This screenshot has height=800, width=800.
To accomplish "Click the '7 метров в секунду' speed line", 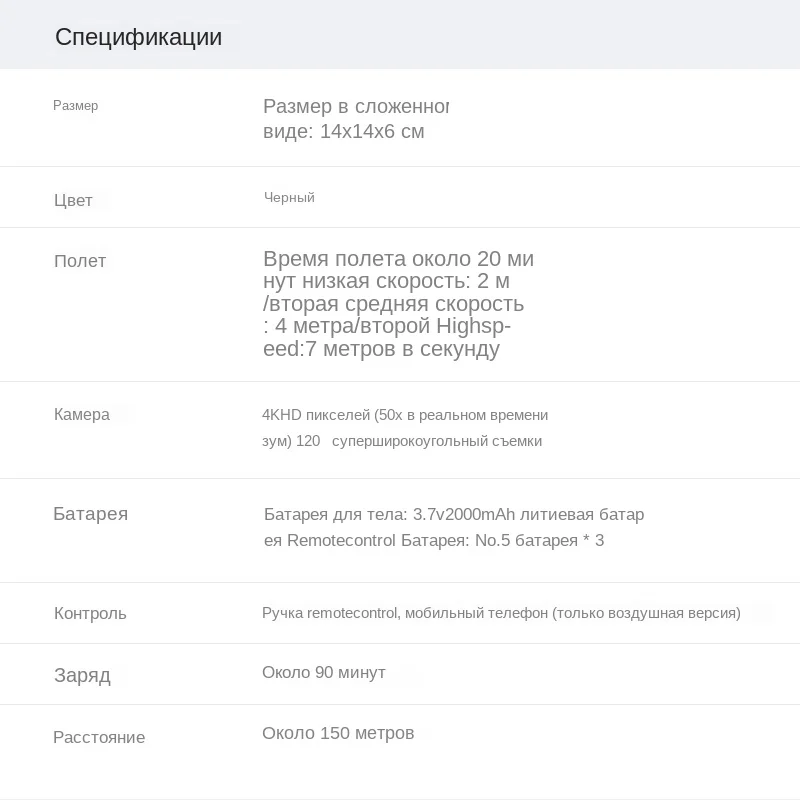I will pos(381,349).
